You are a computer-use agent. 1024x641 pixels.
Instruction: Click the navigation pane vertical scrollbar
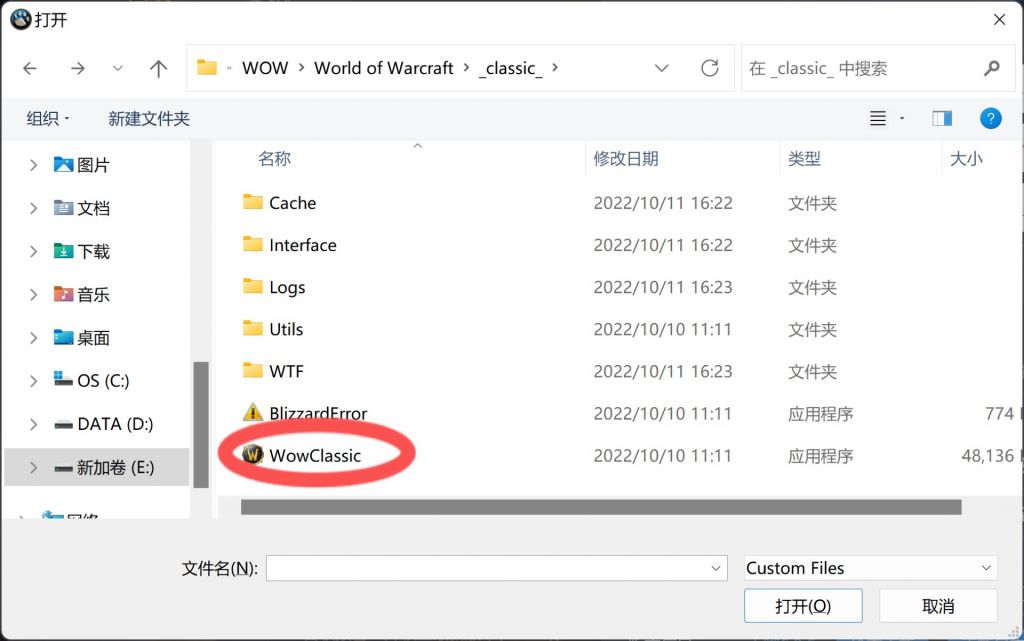tap(201, 424)
